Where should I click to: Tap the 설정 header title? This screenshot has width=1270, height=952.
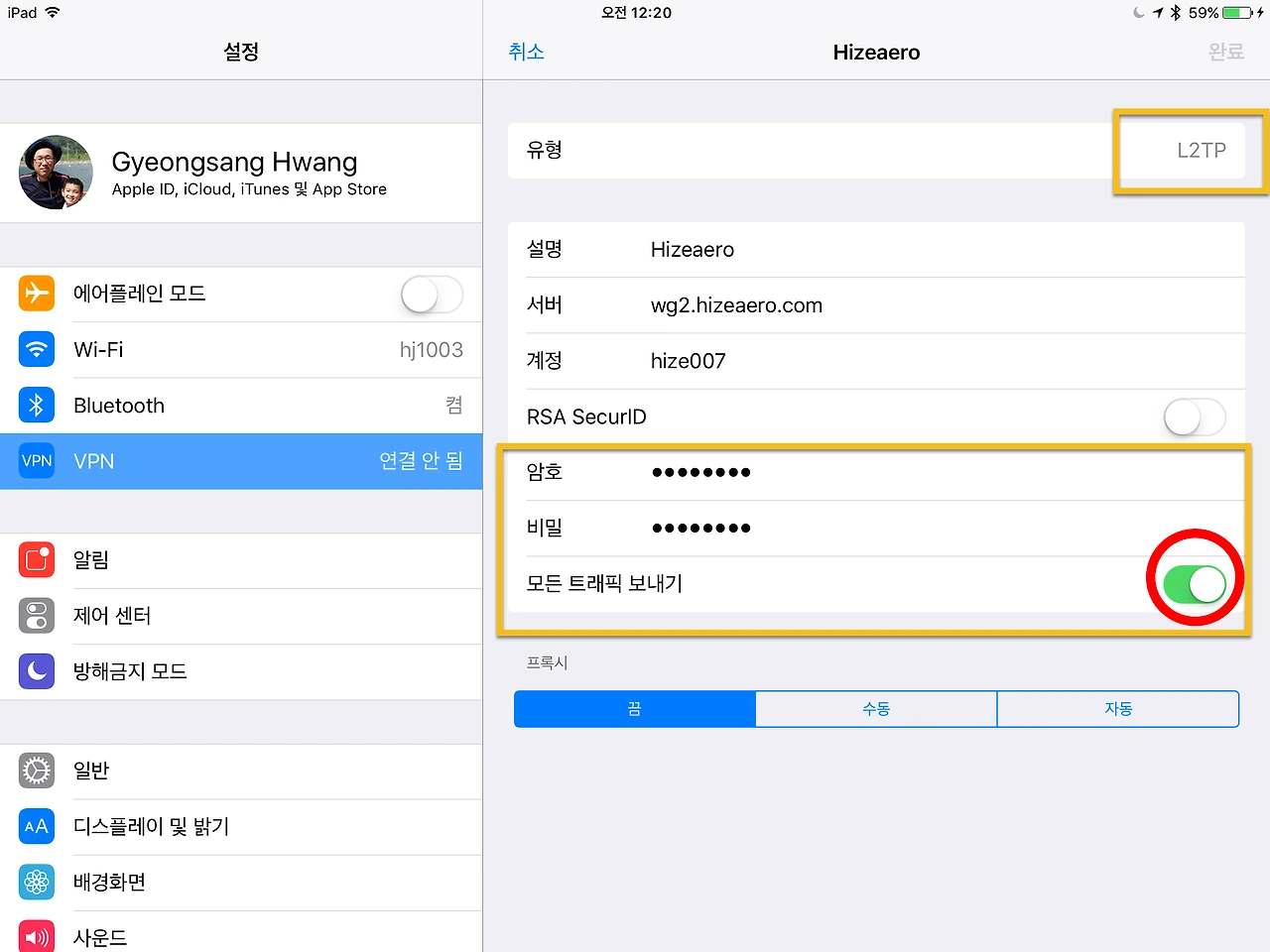241,52
